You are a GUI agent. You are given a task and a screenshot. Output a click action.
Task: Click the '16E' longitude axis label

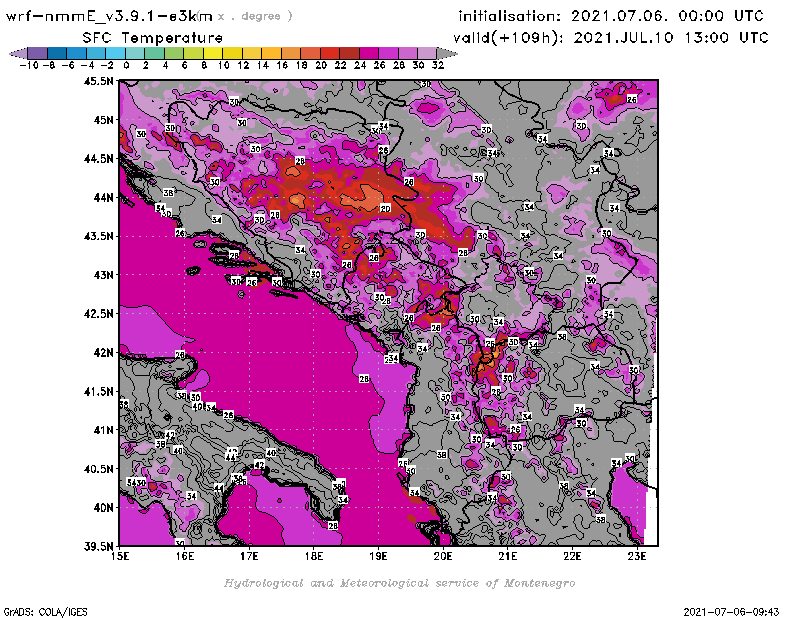[185, 556]
